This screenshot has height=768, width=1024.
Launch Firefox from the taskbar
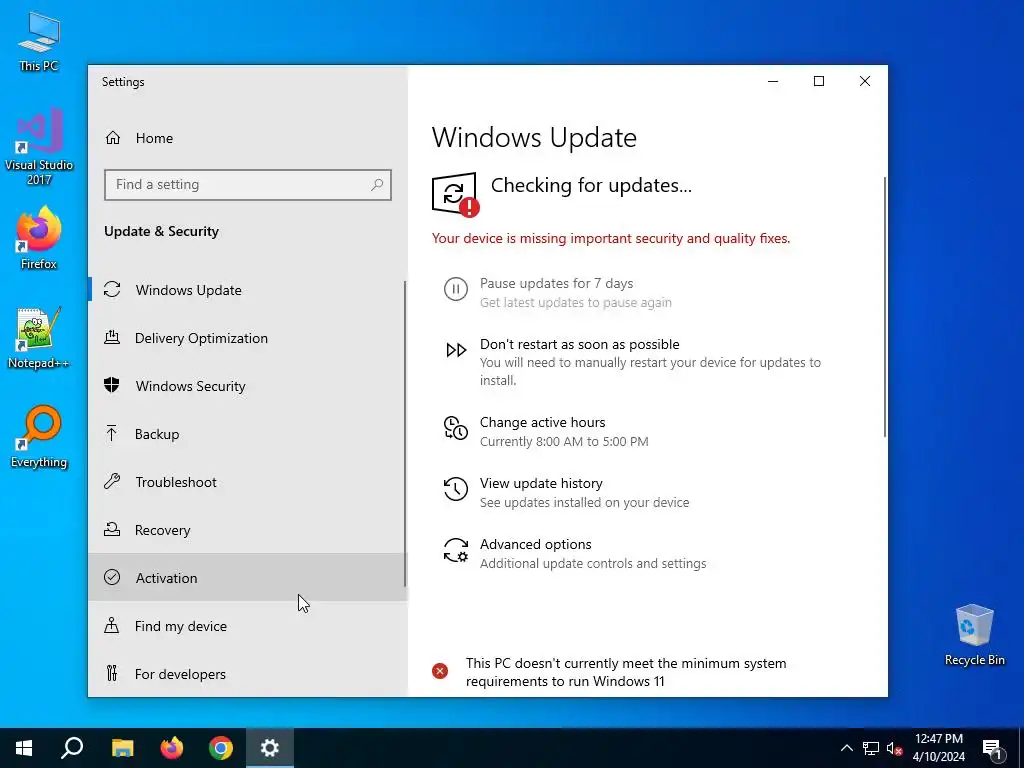pos(172,748)
